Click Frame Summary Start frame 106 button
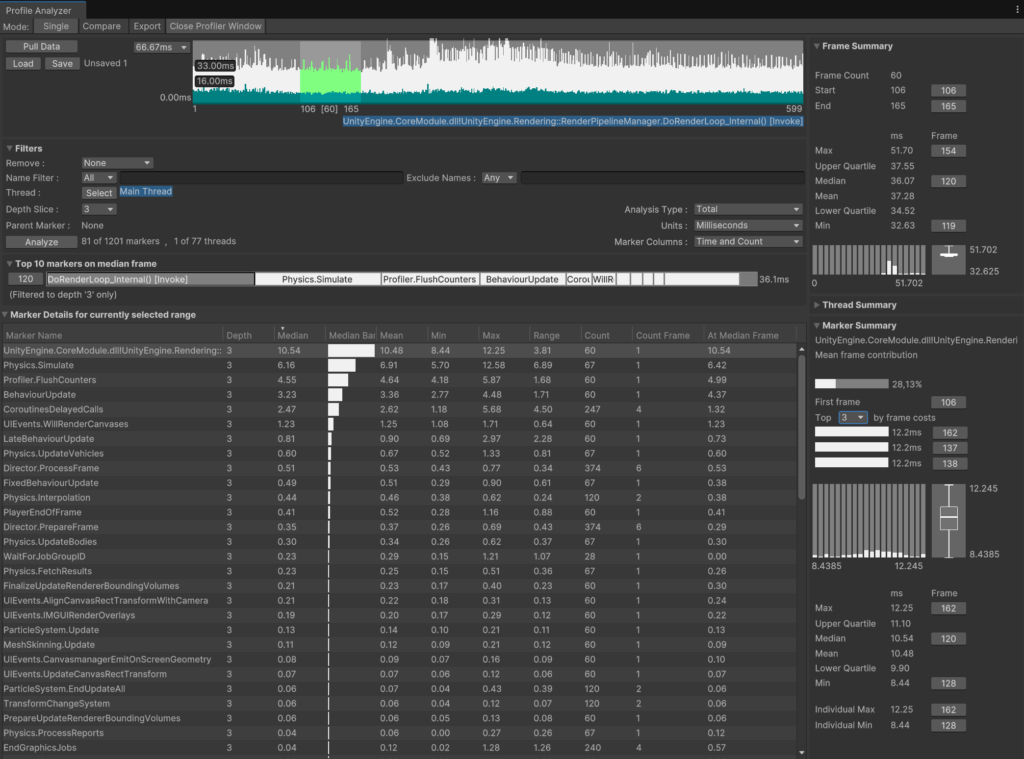The image size is (1024, 759). click(948, 90)
